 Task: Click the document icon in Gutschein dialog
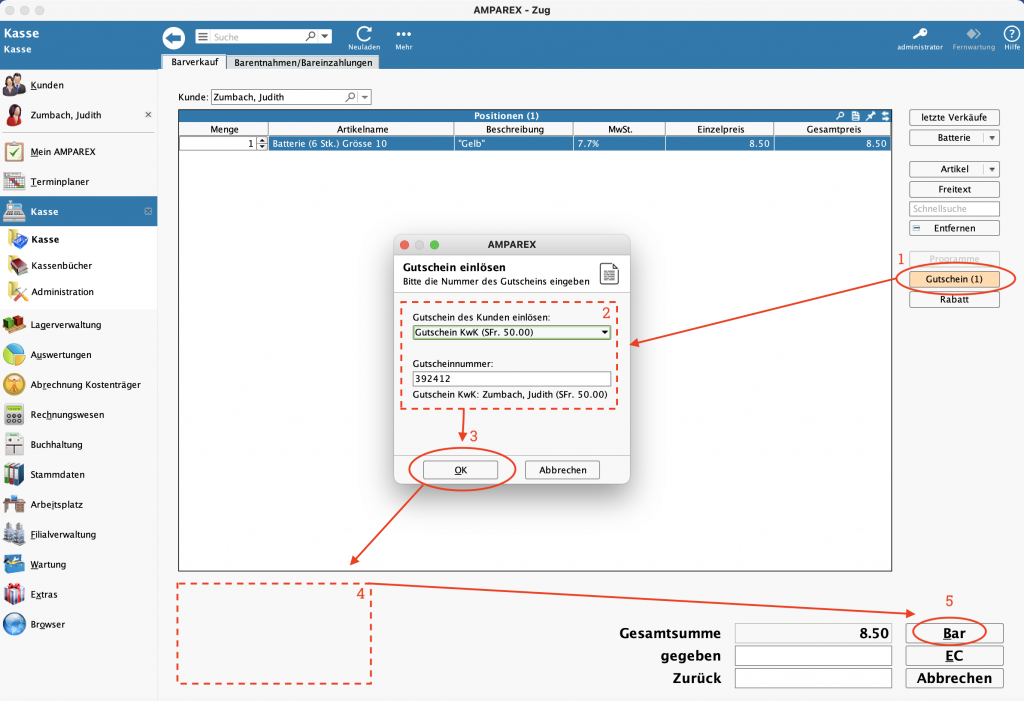pyautogui.click(x=609, y=274)
